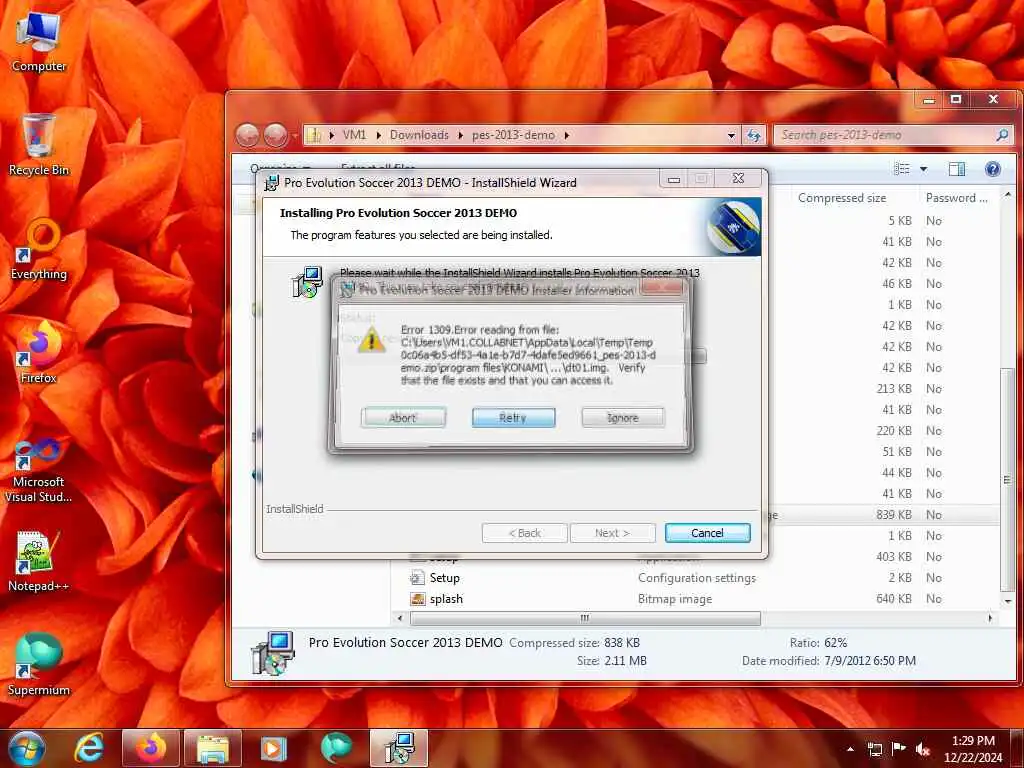Select VM1 in the address breadcrumb
1024x768 pixels.
[355, 135]
